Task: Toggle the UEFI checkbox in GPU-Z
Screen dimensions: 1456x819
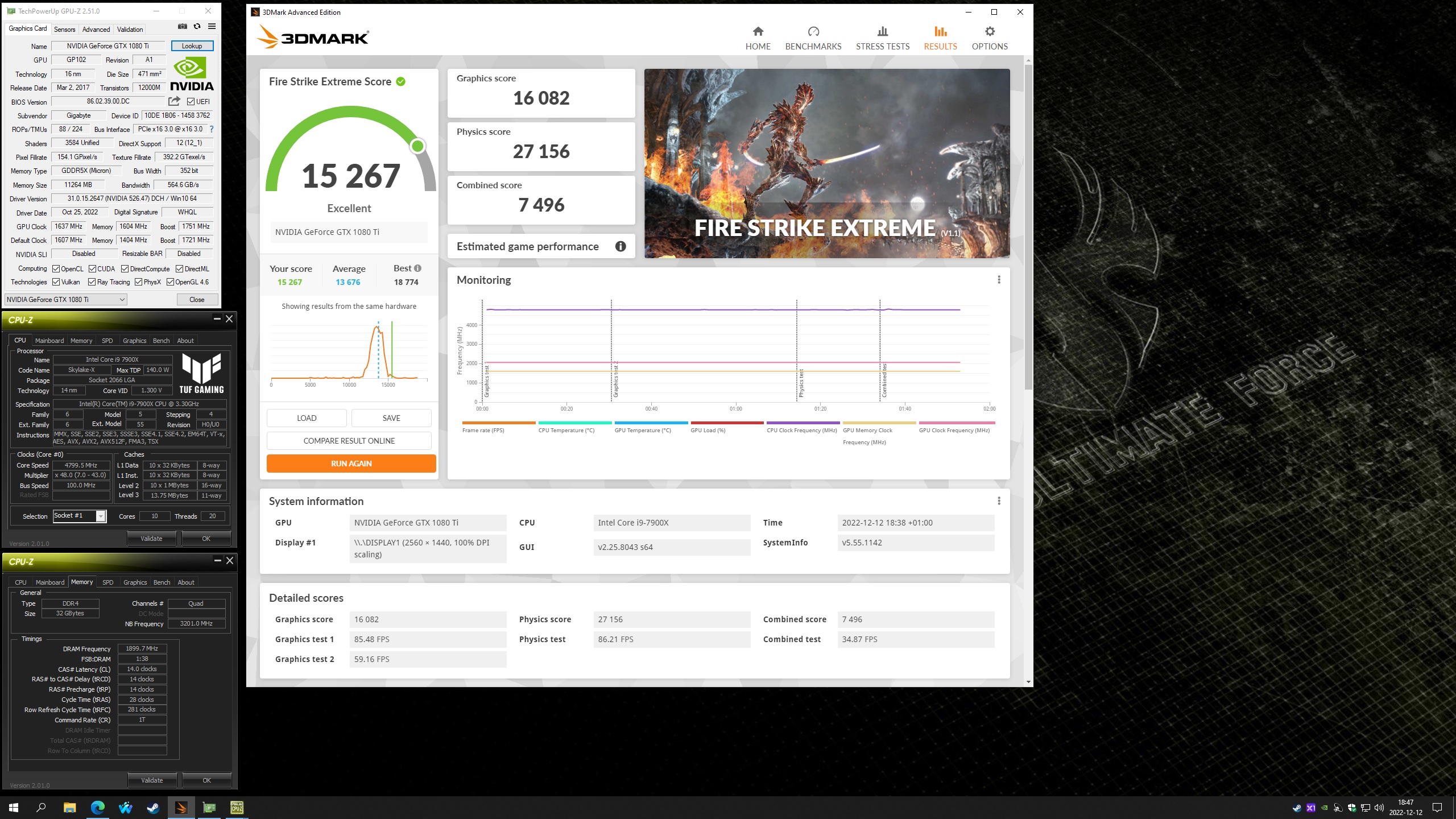Action: (191, 102)
